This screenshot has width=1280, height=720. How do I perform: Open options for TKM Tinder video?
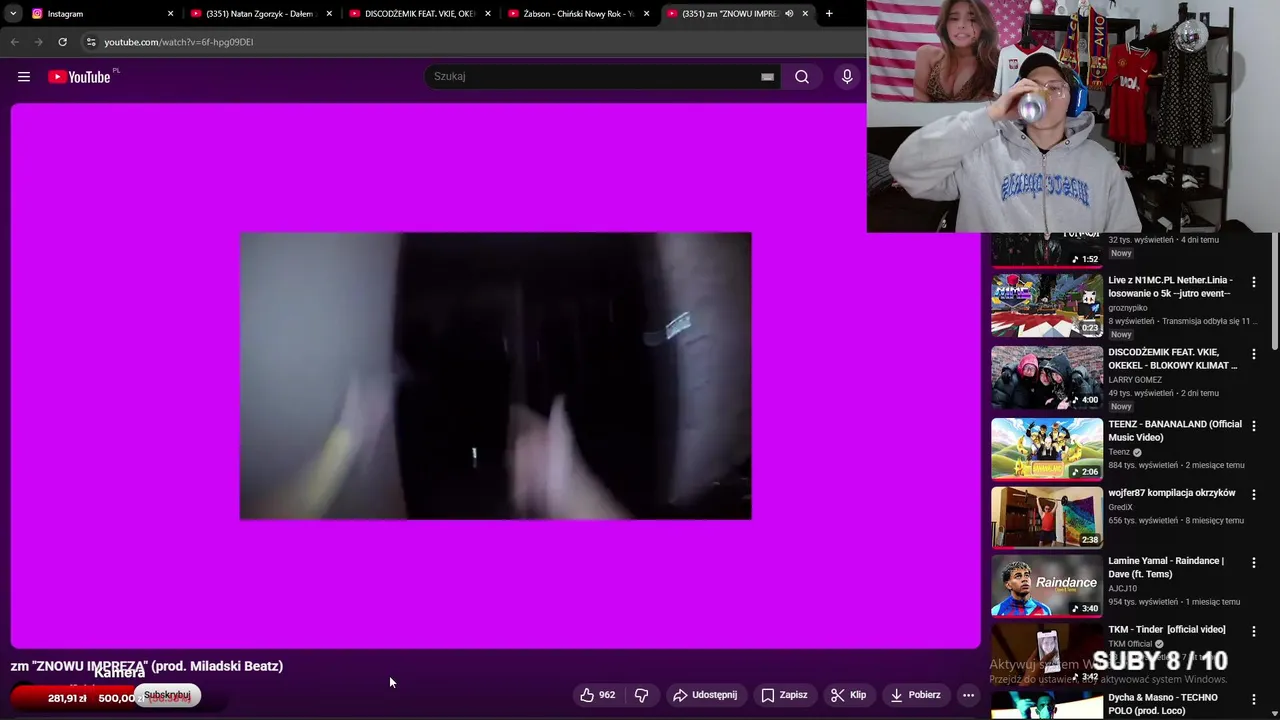(1254, 632)
